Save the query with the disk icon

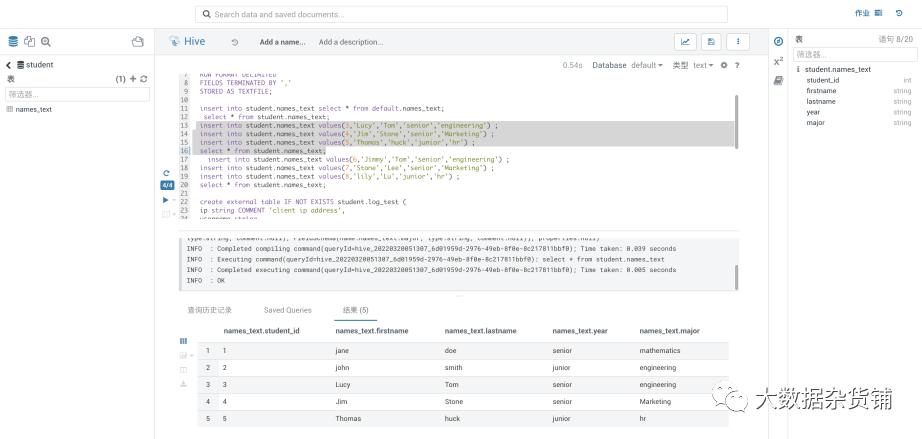point(711,42)
